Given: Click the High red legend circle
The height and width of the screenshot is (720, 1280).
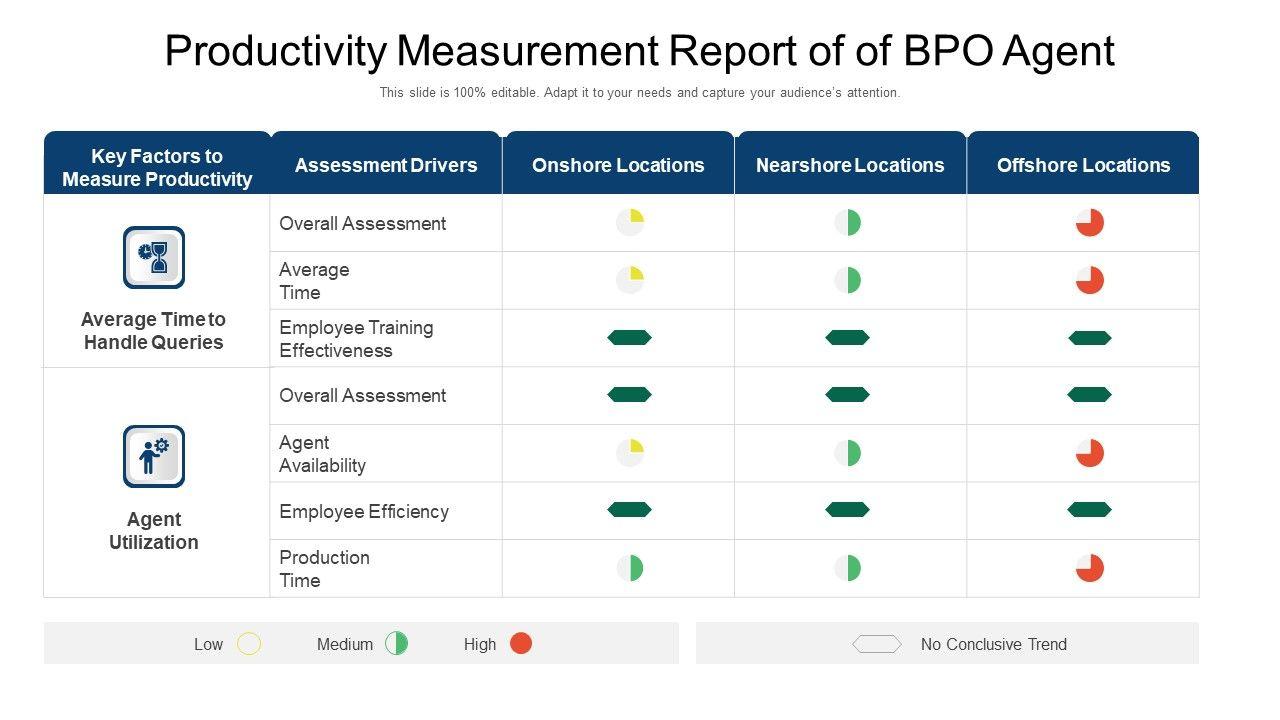Looking at the screenshot, I should (x=521, y=643).
